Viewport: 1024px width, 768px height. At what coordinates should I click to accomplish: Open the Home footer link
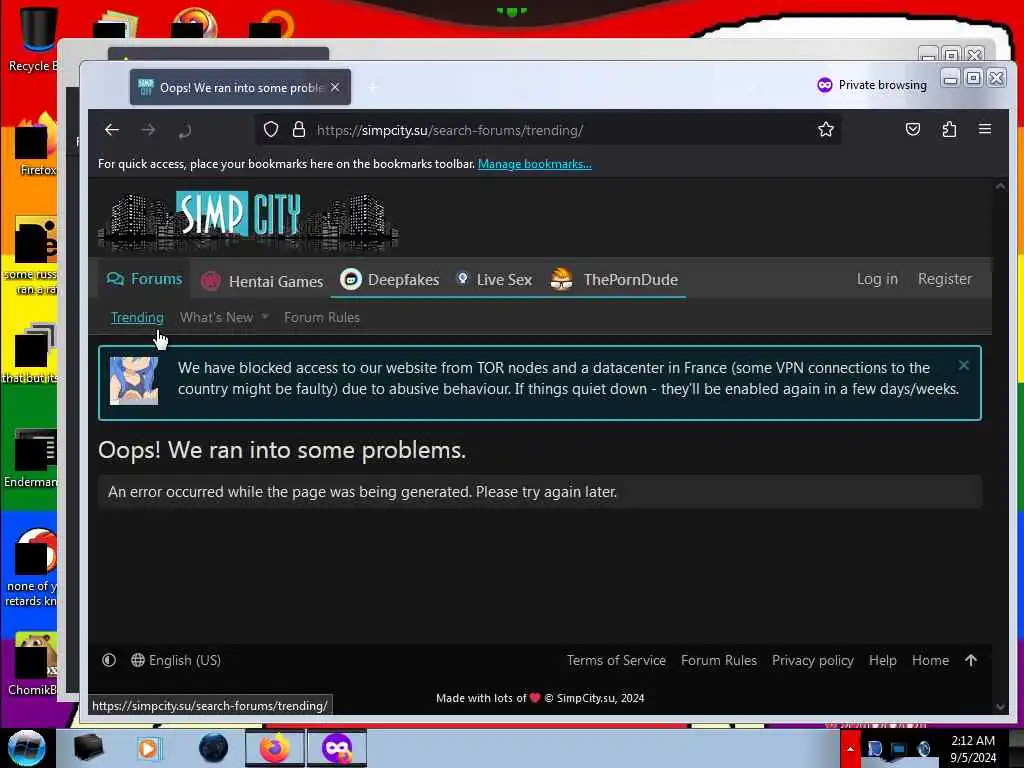point(930,660)
